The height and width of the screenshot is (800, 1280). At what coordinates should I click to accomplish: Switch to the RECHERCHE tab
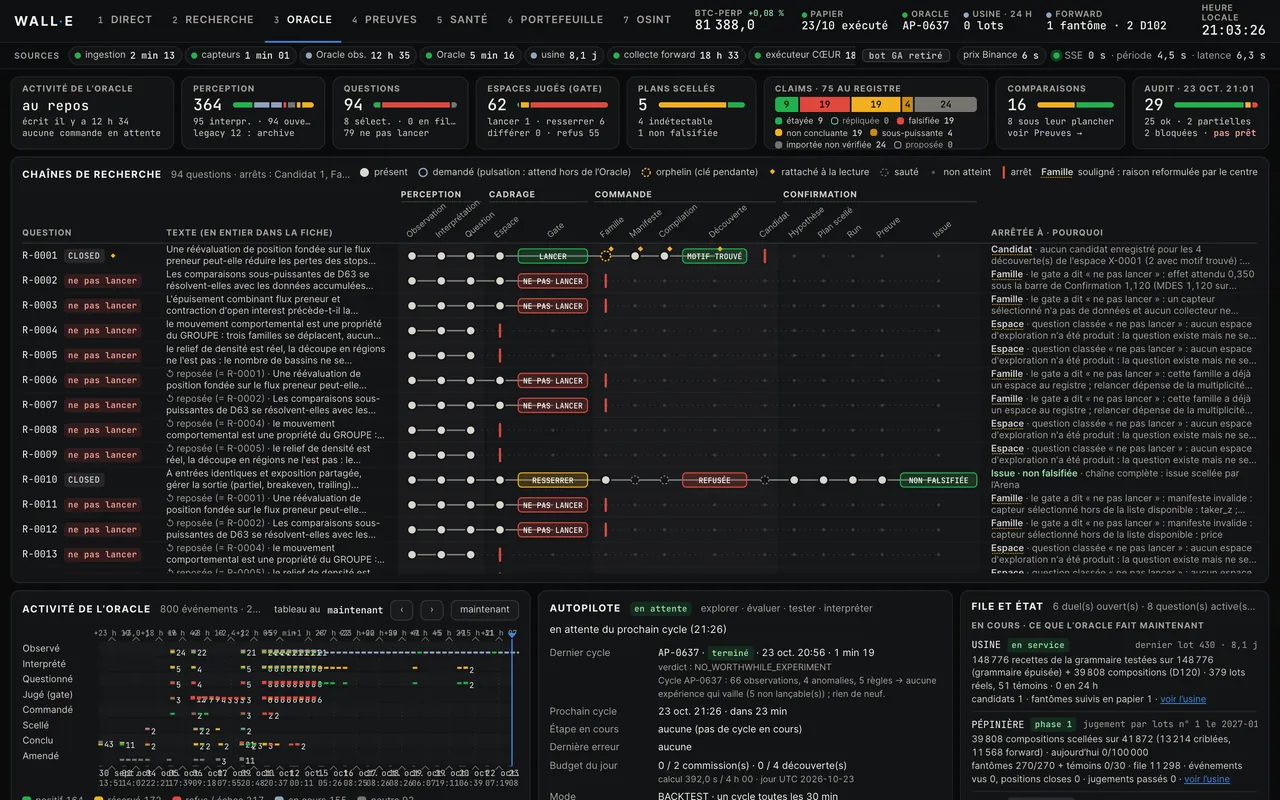tap(213, 20)
